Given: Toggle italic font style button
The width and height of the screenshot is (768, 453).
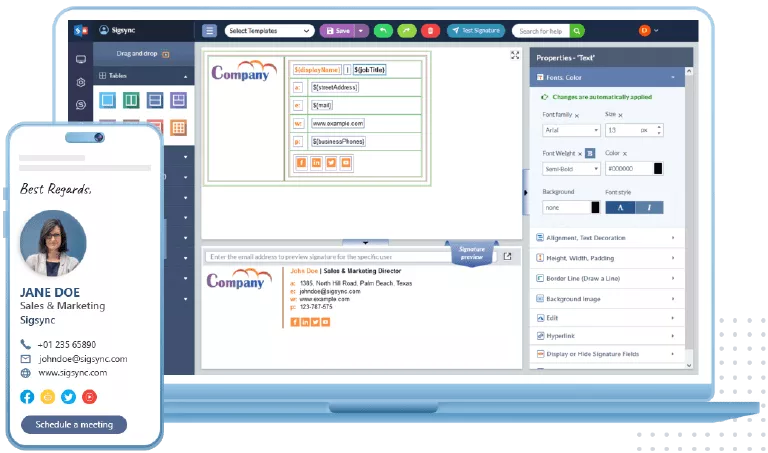Looking at the screenshot, I should 648,207.
